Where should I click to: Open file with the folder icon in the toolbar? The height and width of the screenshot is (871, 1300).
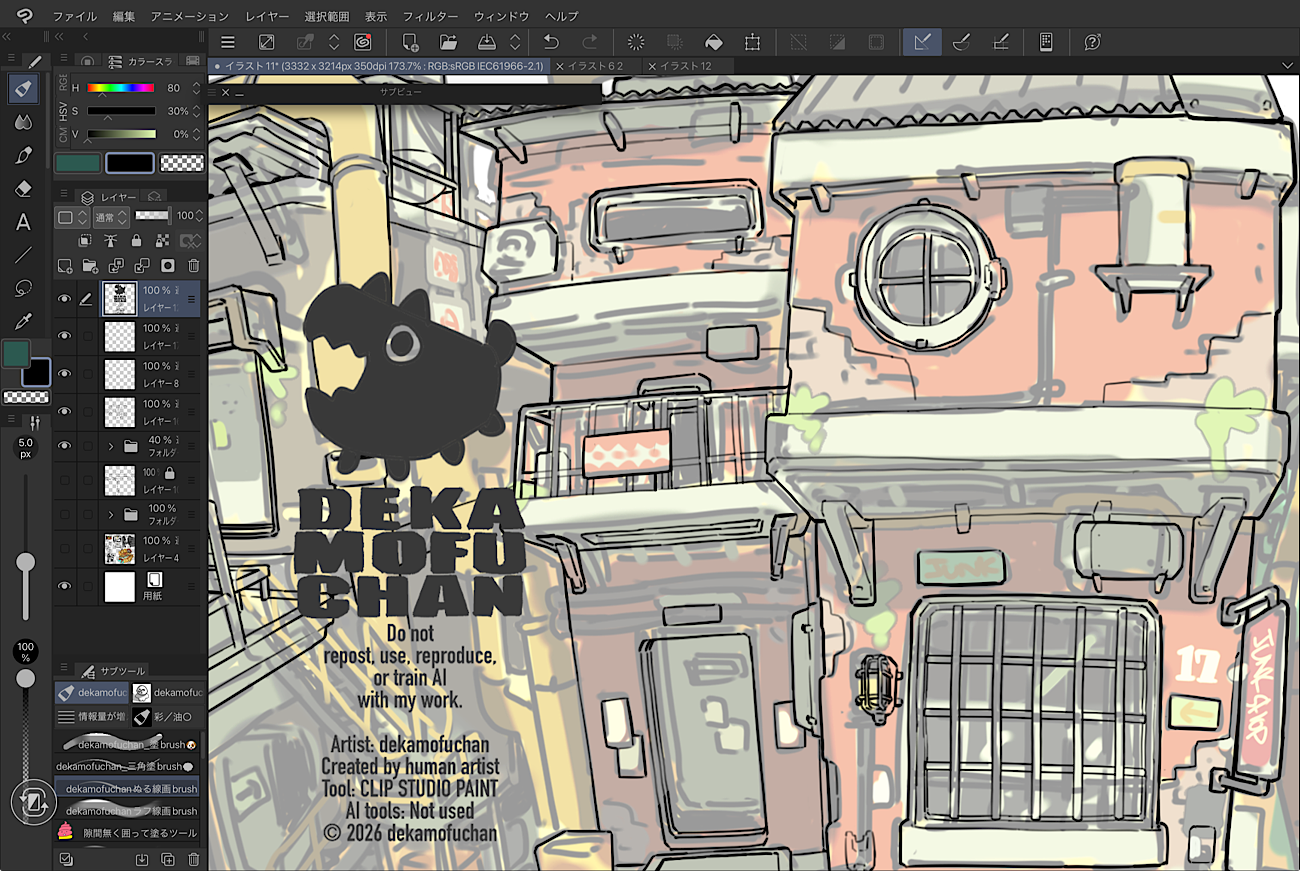click(x=448, y=42)
